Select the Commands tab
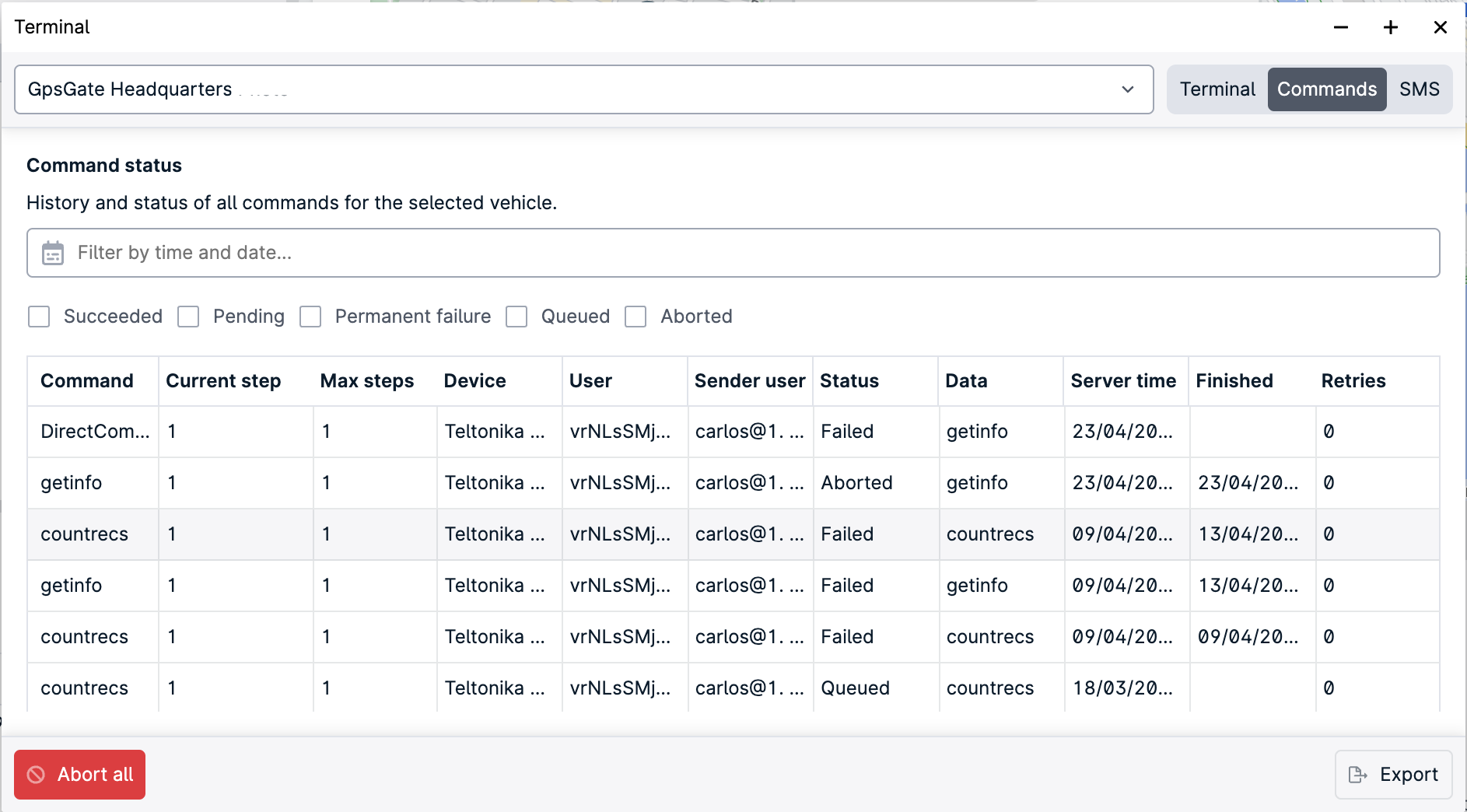Screen dimensions: 1467x812 1326,89
